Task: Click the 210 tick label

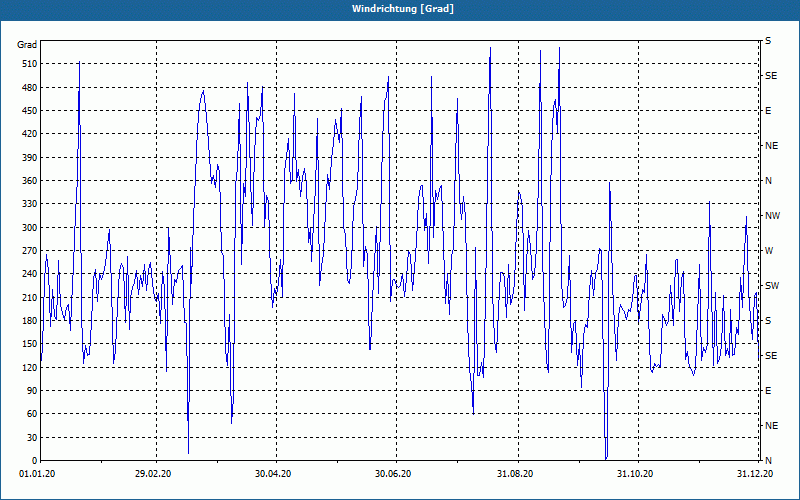Action: [x=30, y=297]
